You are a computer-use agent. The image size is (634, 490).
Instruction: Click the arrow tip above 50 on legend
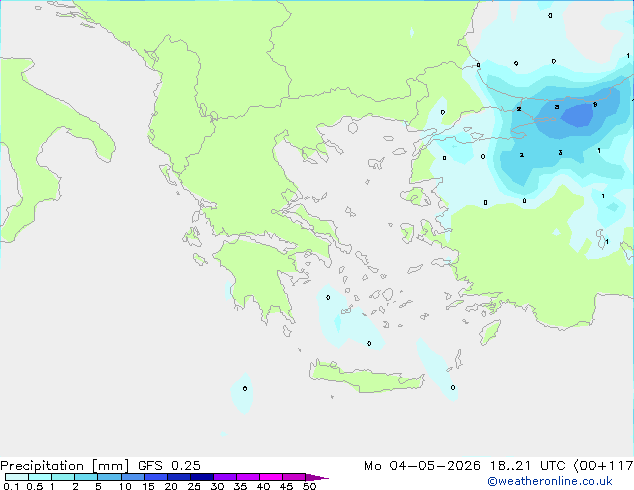(317, 477)
